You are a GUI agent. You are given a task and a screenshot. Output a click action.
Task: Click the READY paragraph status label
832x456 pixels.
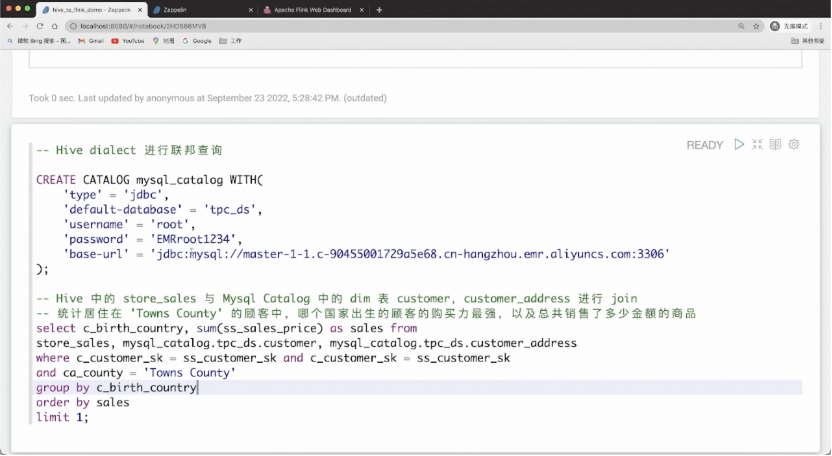click(x=705, y=145)
